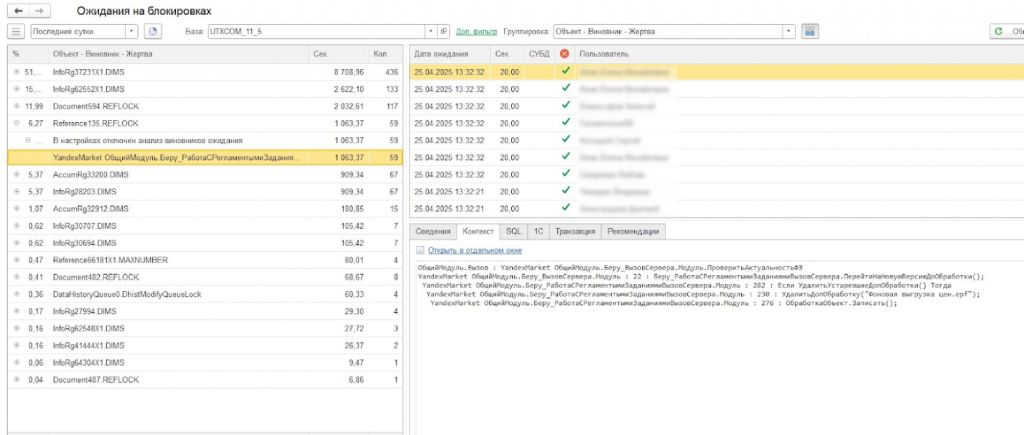The image size is (1024, 435).
Task: Click the green refresh icon button
Action: click(998, 32)
